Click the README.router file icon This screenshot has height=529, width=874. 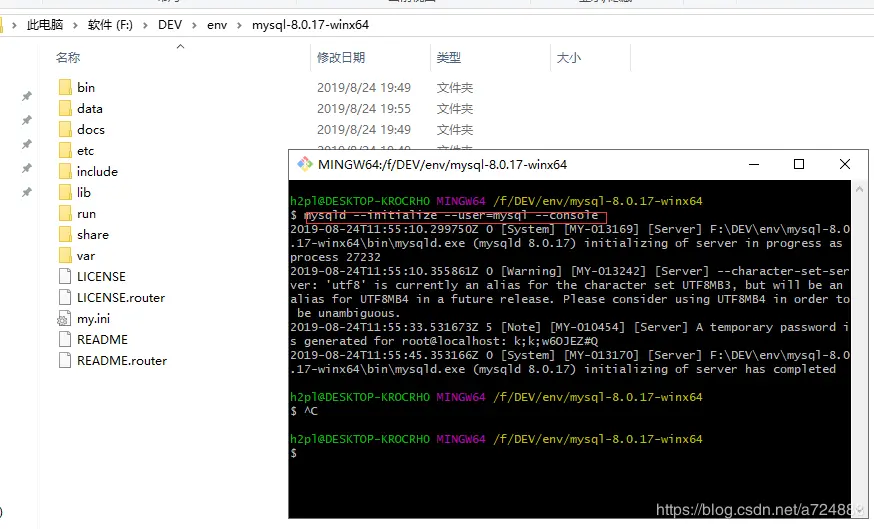click(65, 360)
